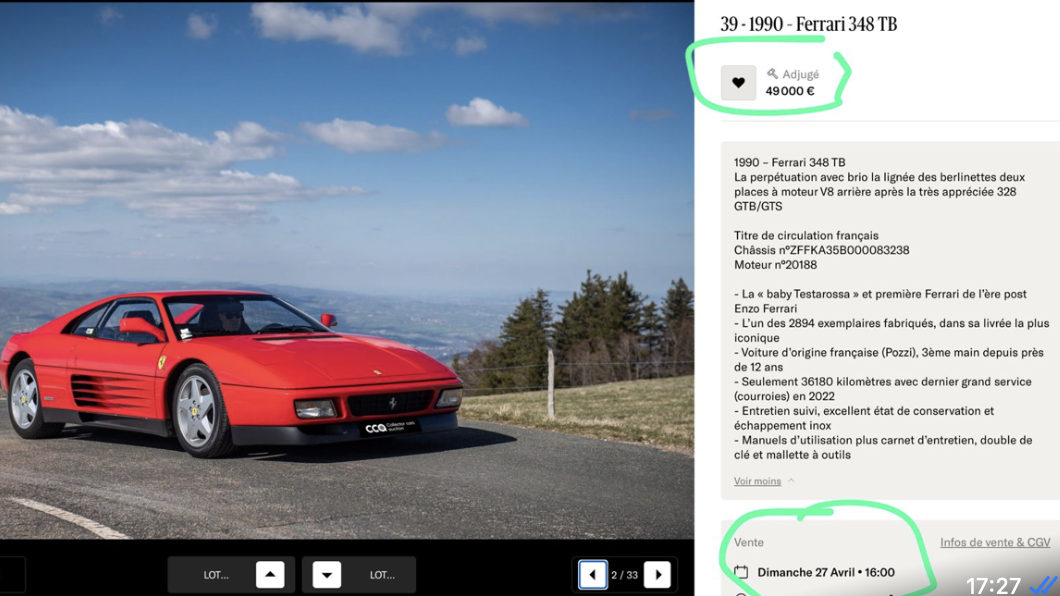
Task: Go to the next photo with the right arrow
Action: tap(658, 575)
